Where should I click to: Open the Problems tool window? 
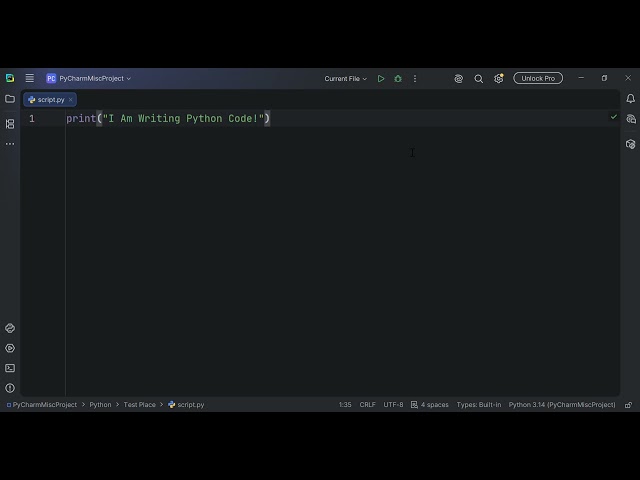click(10, 388)
